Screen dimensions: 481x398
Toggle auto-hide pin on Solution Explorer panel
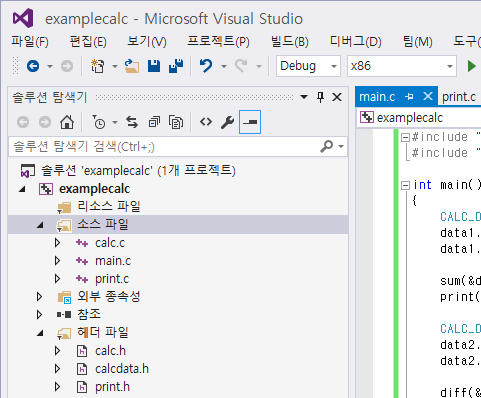[x=320, y=97]
